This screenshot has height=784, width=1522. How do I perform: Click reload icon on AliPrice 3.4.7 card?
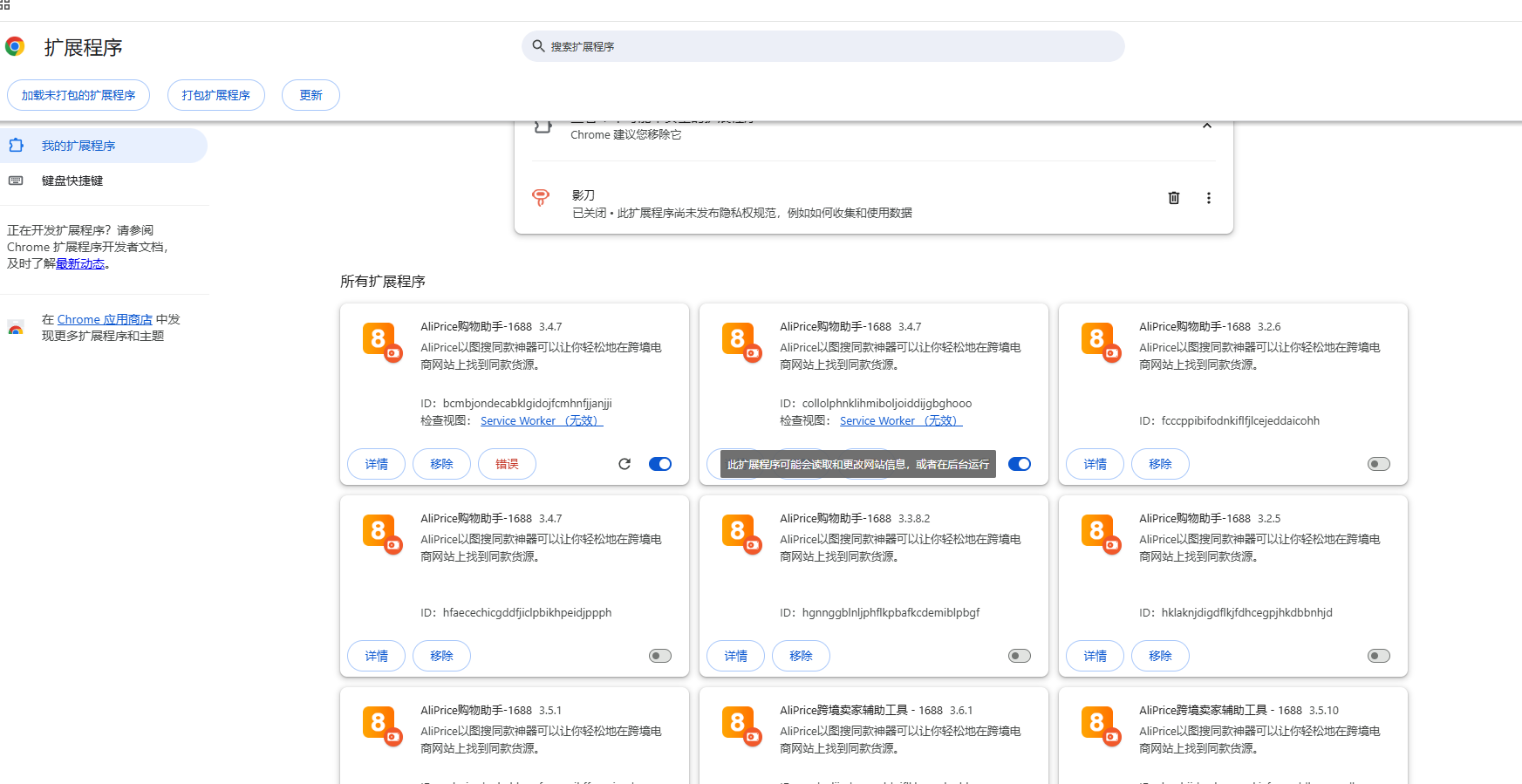point(624,464)
